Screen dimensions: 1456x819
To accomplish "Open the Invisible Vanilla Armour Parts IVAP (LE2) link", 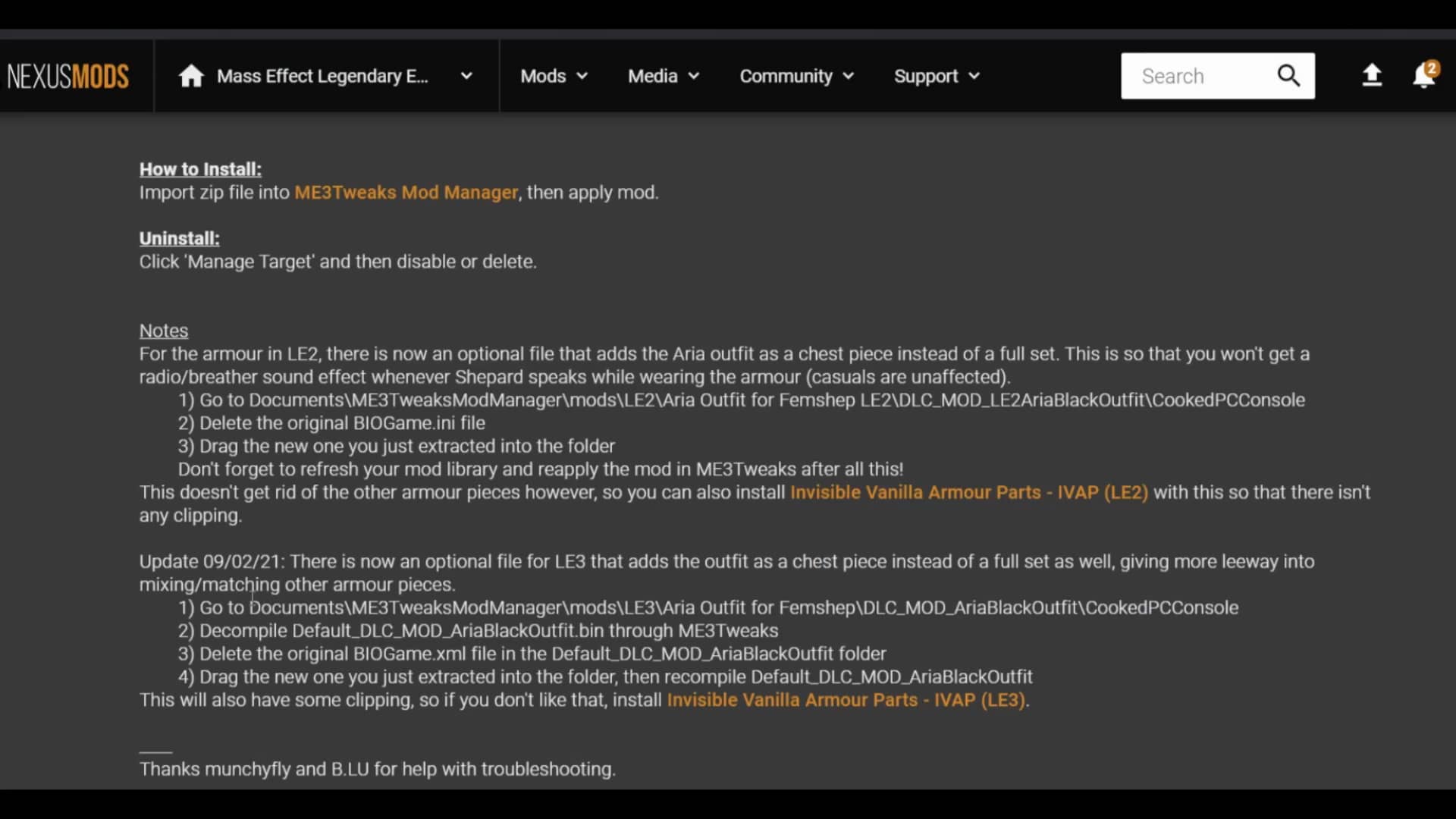I will pyautogui.click(x=970, y=492).
